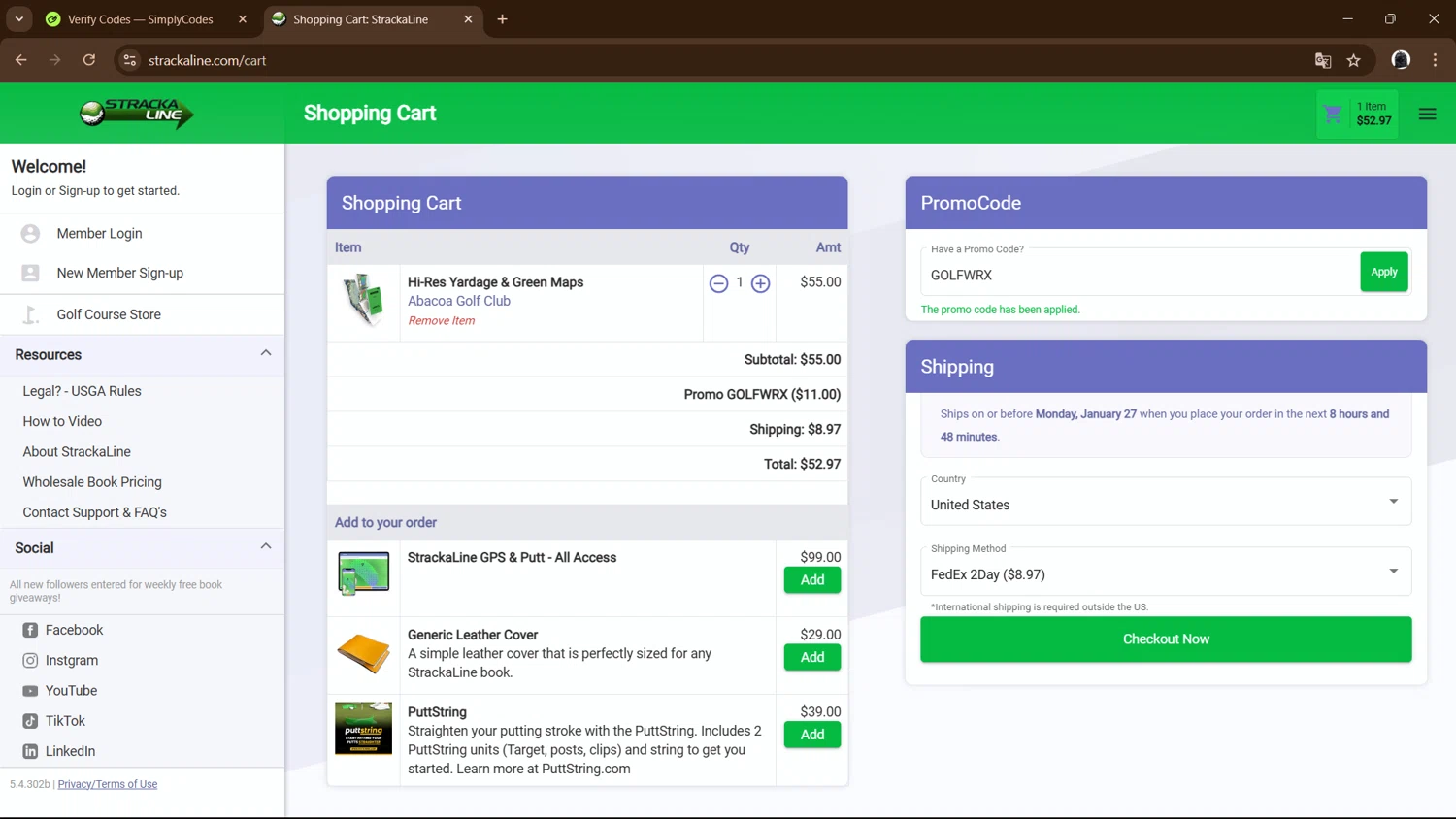Collapse the Social section
Screen dimensions: 1456x819
point(266,546)
